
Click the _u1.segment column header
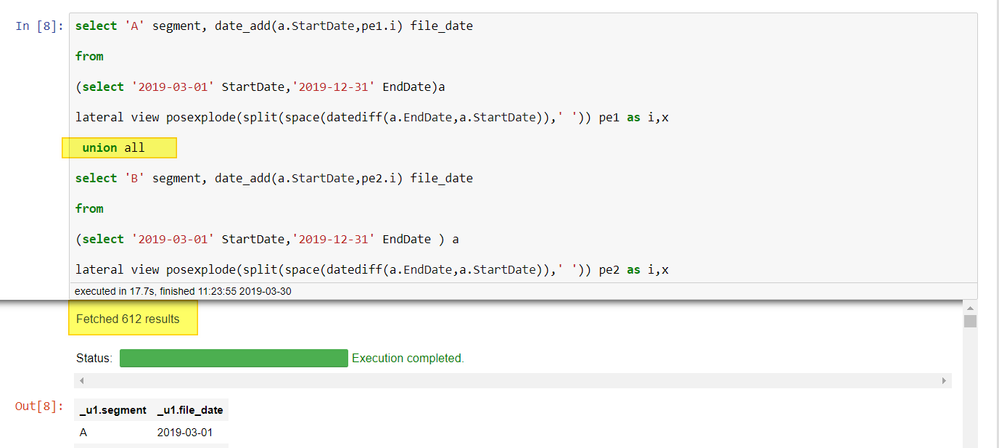pos(111,410)
